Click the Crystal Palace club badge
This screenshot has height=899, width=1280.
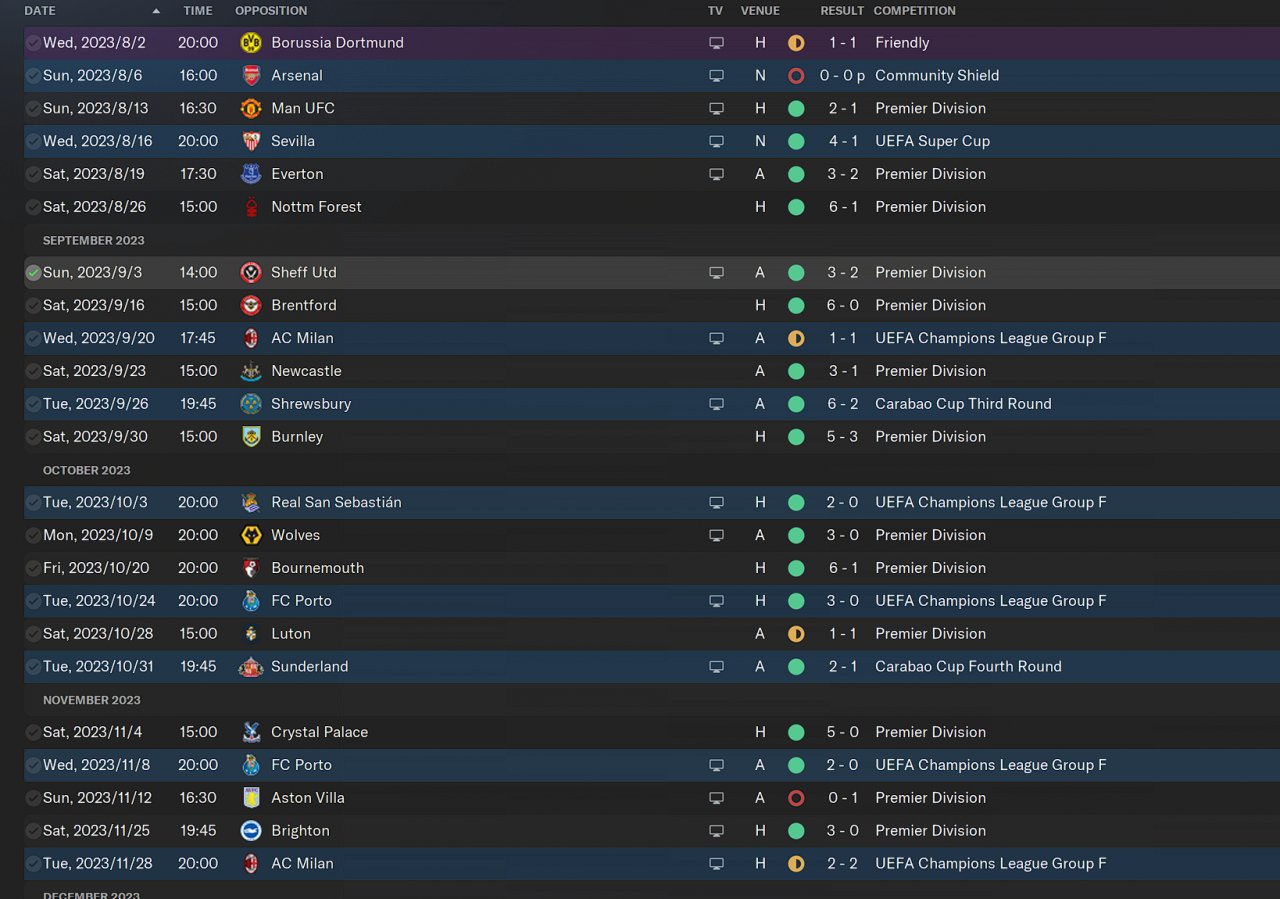(251, 732)
